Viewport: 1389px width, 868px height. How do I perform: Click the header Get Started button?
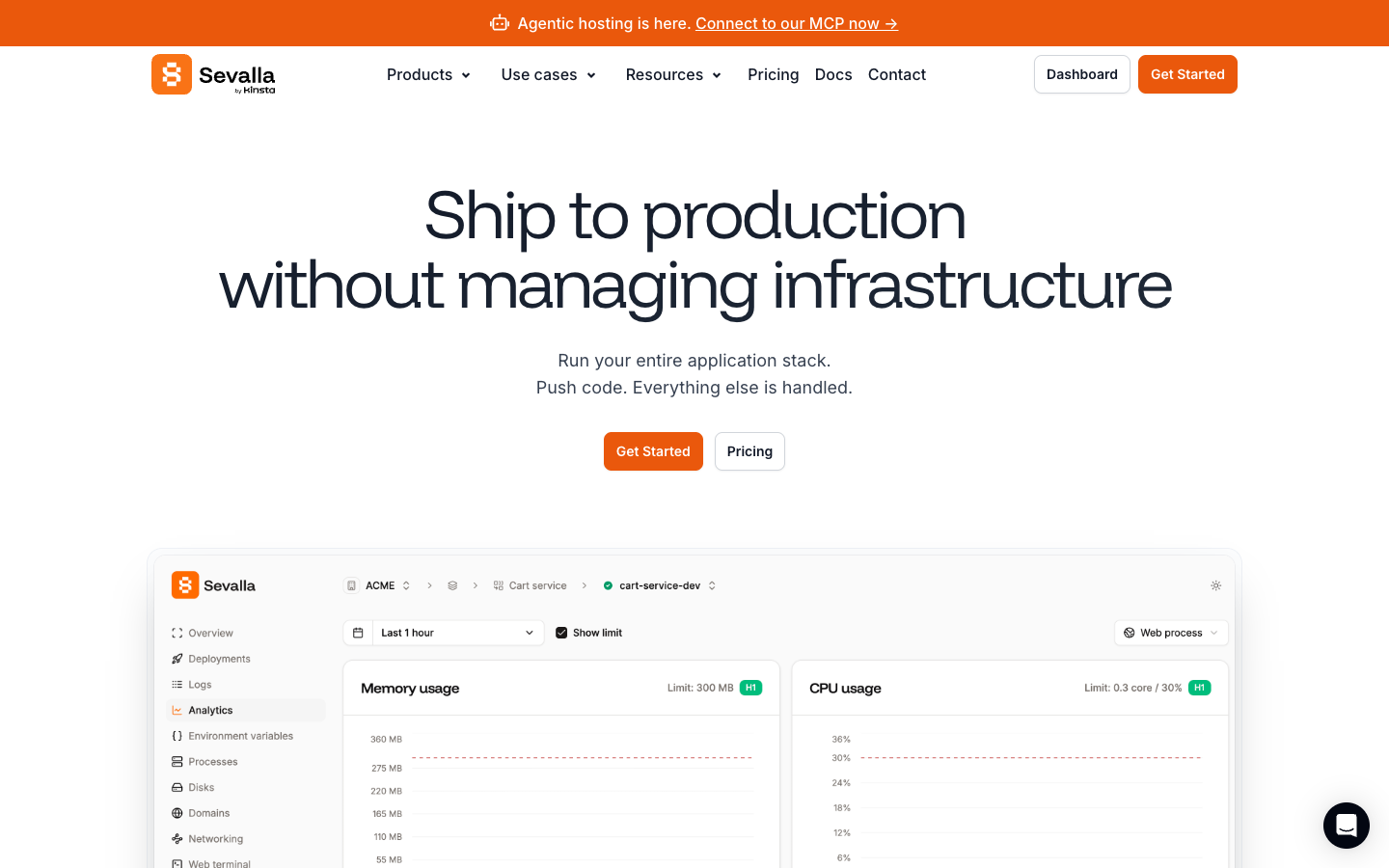(x=1187, y=74)
